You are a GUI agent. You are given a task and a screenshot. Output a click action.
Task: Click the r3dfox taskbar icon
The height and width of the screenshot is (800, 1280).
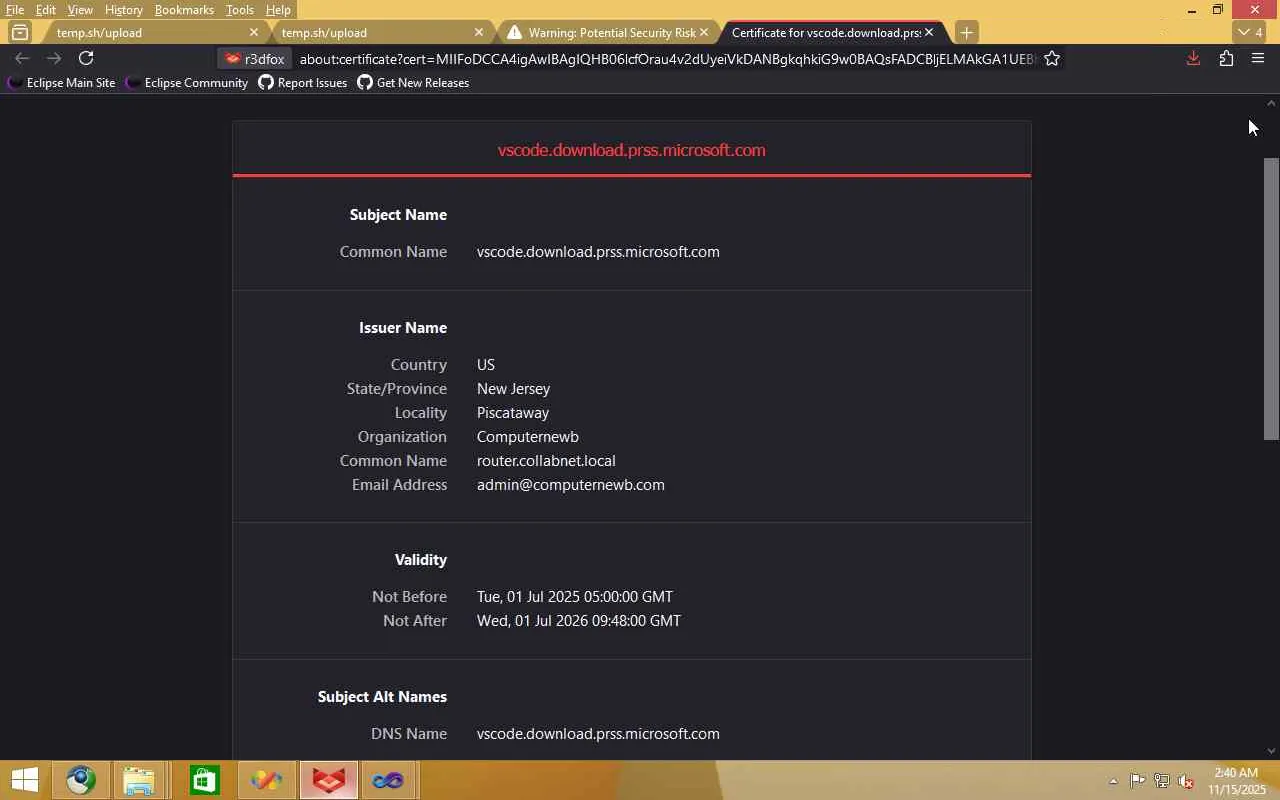point(328,780)
